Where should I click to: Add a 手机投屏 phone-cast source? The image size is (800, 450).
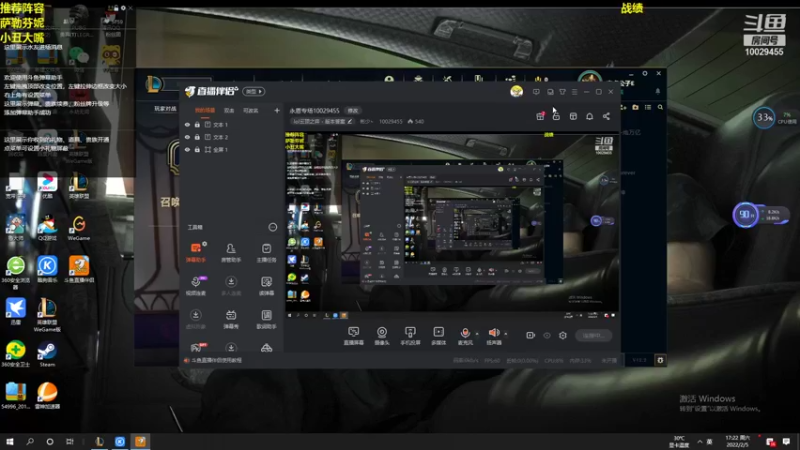pos(410,336)
